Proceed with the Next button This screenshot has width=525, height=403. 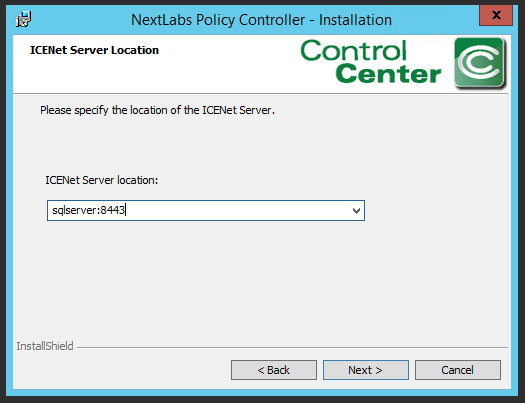pyautogui.click(x=366, y=370)
